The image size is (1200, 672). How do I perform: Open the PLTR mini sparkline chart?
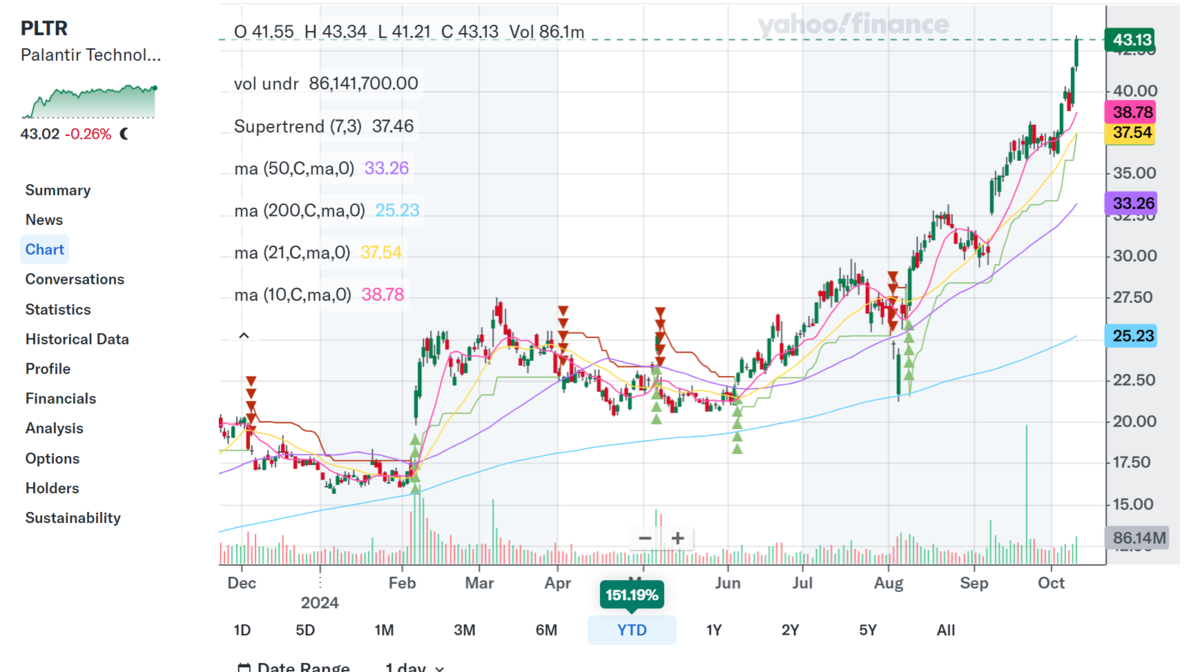(90, 102)
